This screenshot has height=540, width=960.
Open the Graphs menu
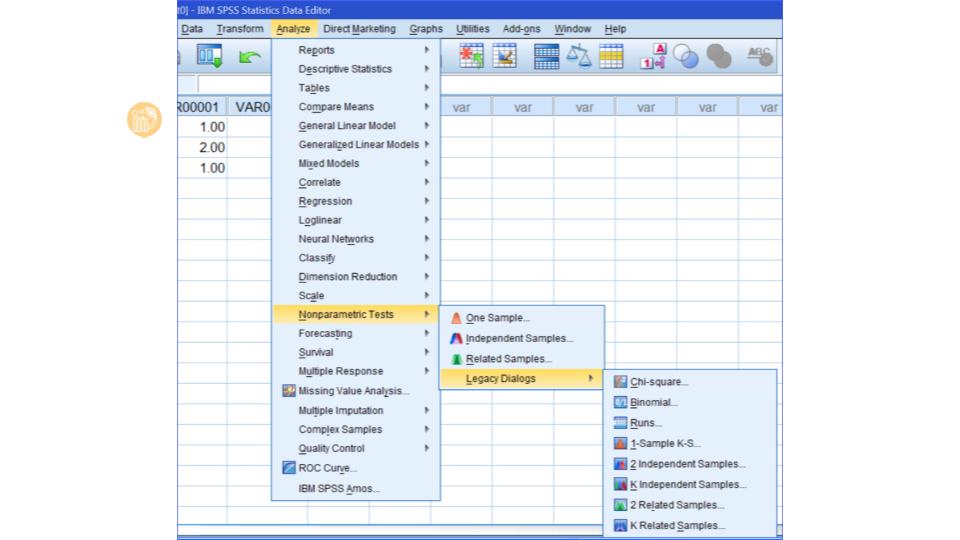click(x=426, y=29)
